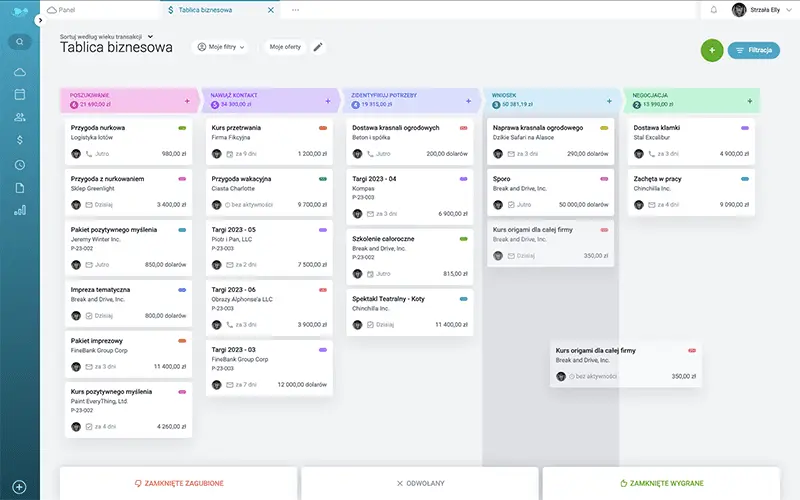The height and width of the screenshot is (500, 800).
Task: Switch to the Panel tab
Action: pos(61,10)
